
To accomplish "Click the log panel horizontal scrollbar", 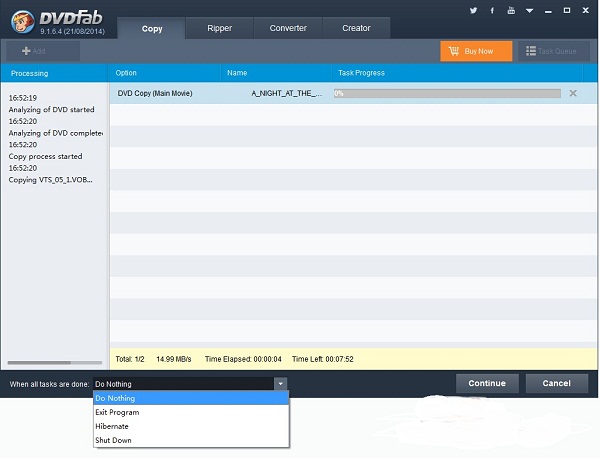I will pyautogui.click(x=55, y=362).
